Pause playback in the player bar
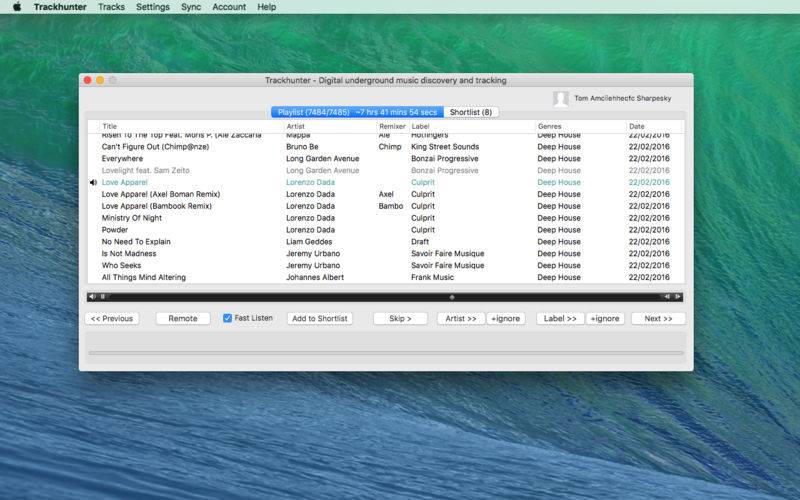 click(103, 296)
